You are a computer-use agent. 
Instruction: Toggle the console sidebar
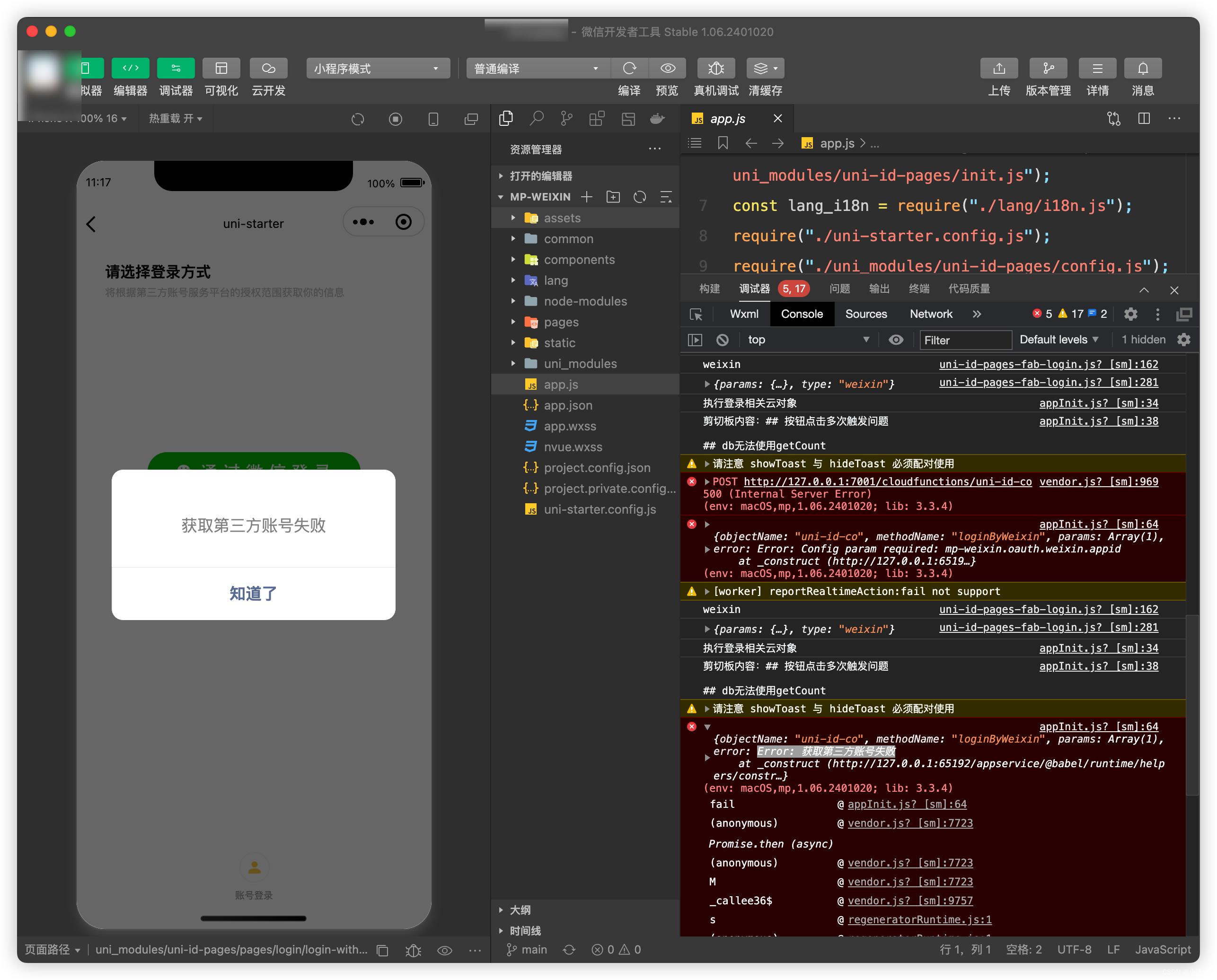(x=695, y=340)
